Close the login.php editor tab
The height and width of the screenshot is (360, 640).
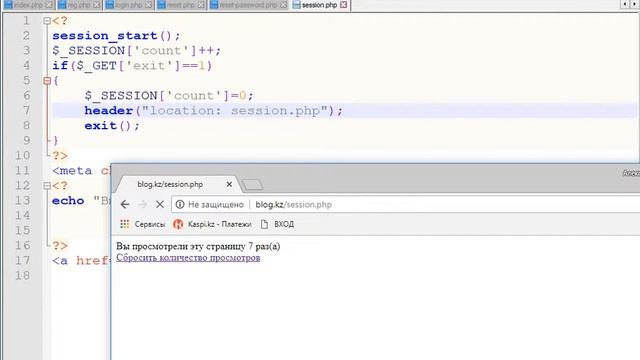click(x=148, y=5)
